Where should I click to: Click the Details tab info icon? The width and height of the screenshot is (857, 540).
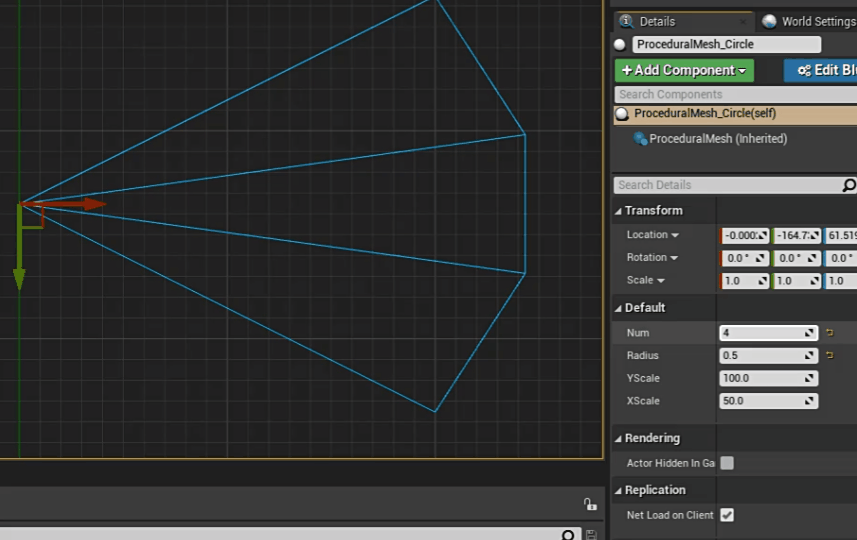(626, 21)
